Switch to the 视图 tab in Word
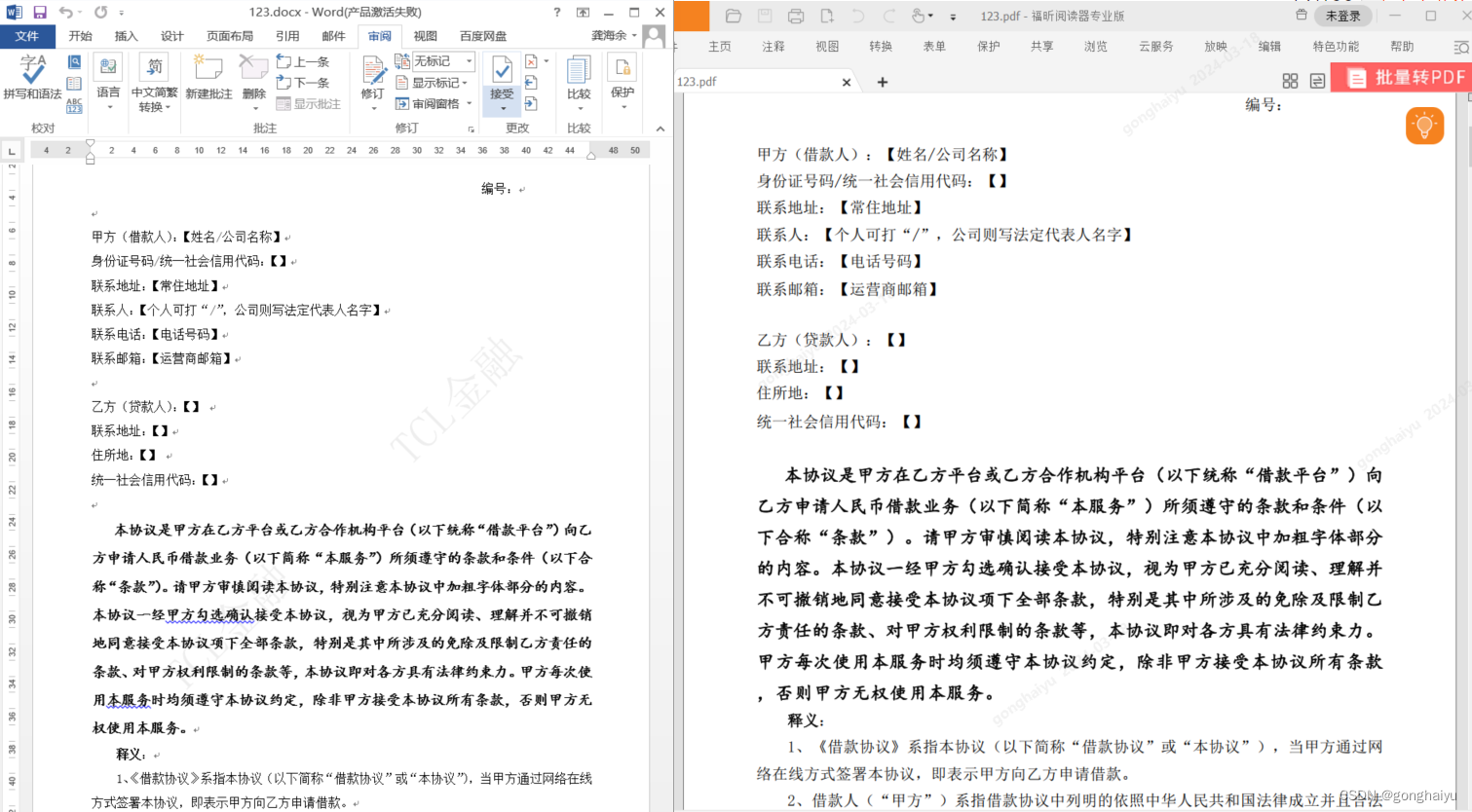This screenshot has width=1472, height=812. click(x=426, y=36)
